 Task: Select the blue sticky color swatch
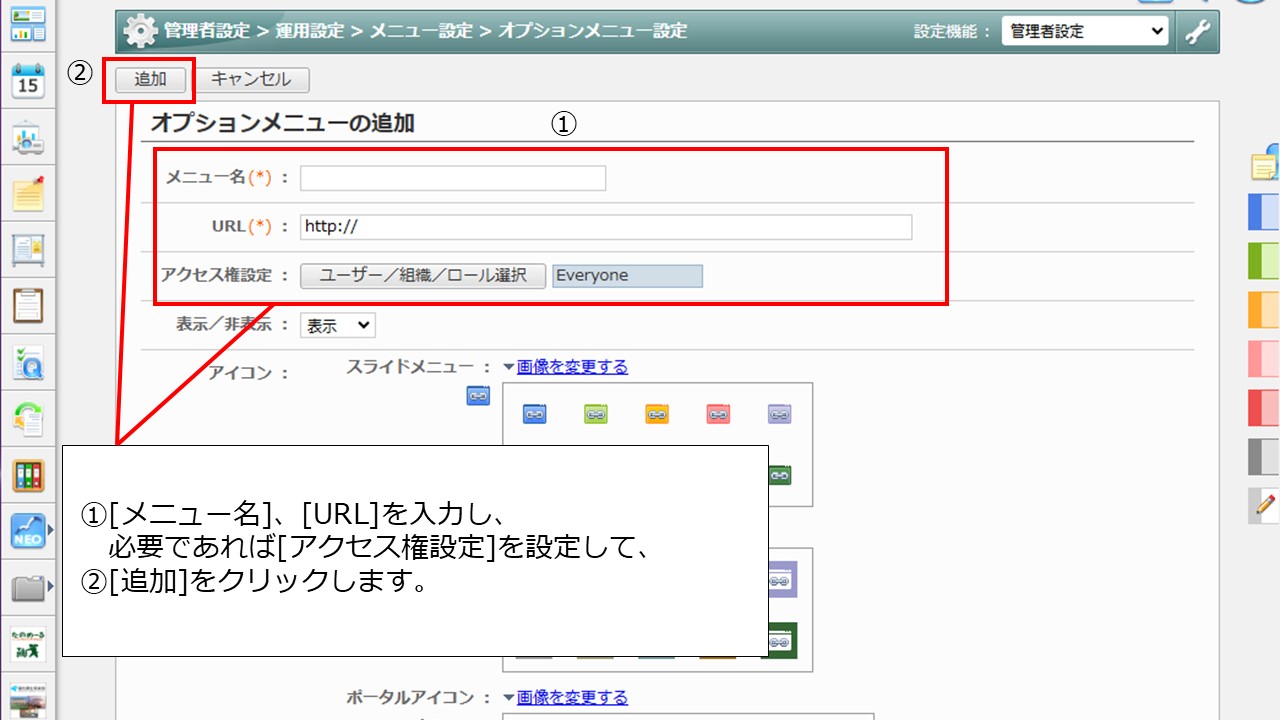pos(1265,212)
